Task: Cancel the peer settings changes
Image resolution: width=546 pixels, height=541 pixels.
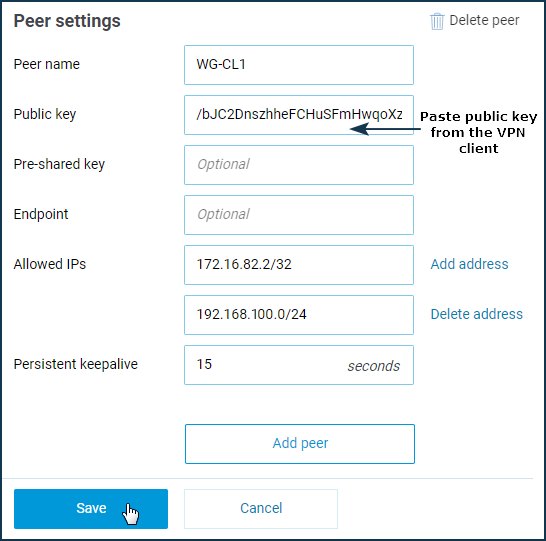Action: (261, 509)
